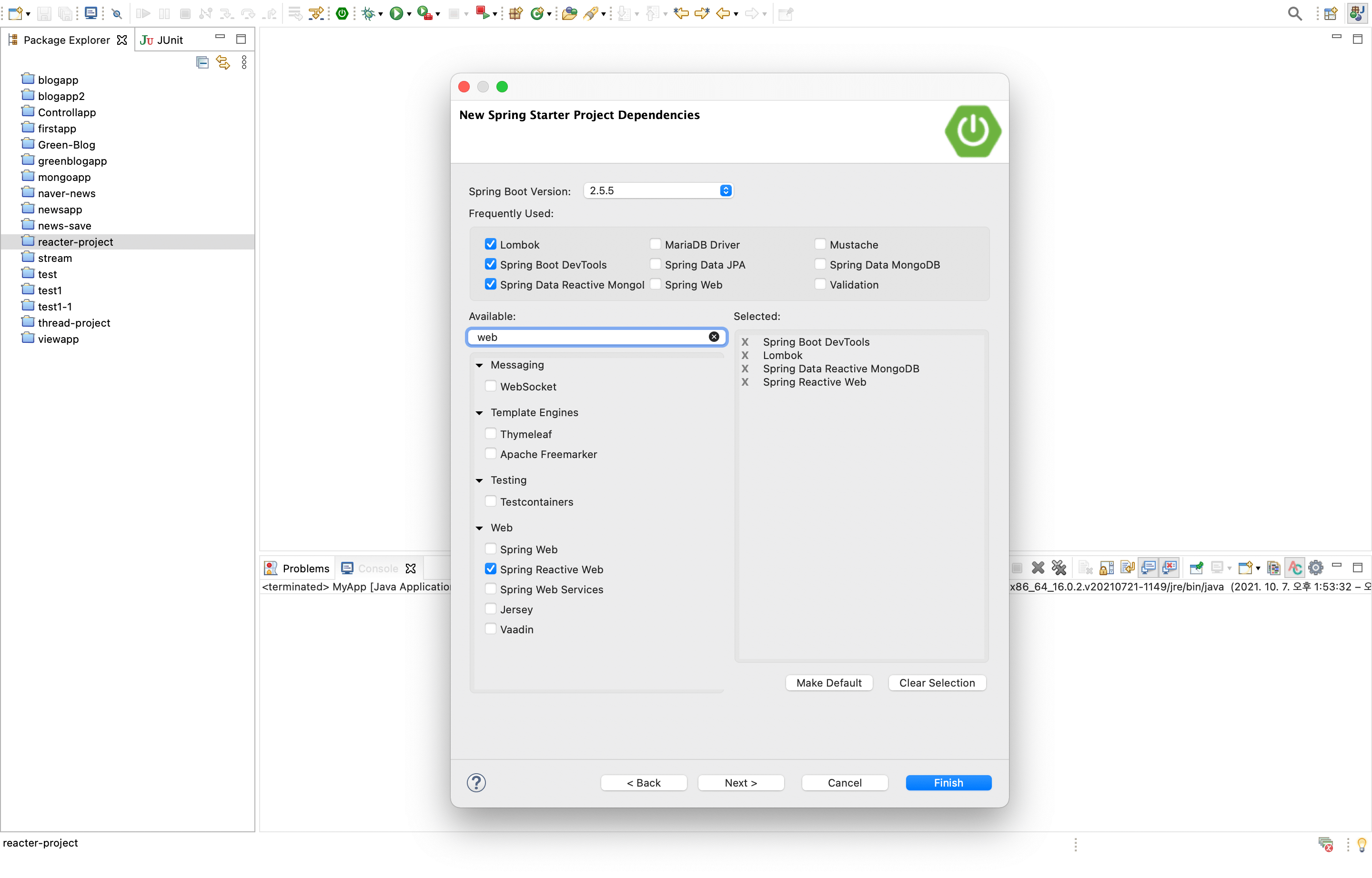Open Package Explorer view menu dots
1372x878 pixels.
pos(244,62)
